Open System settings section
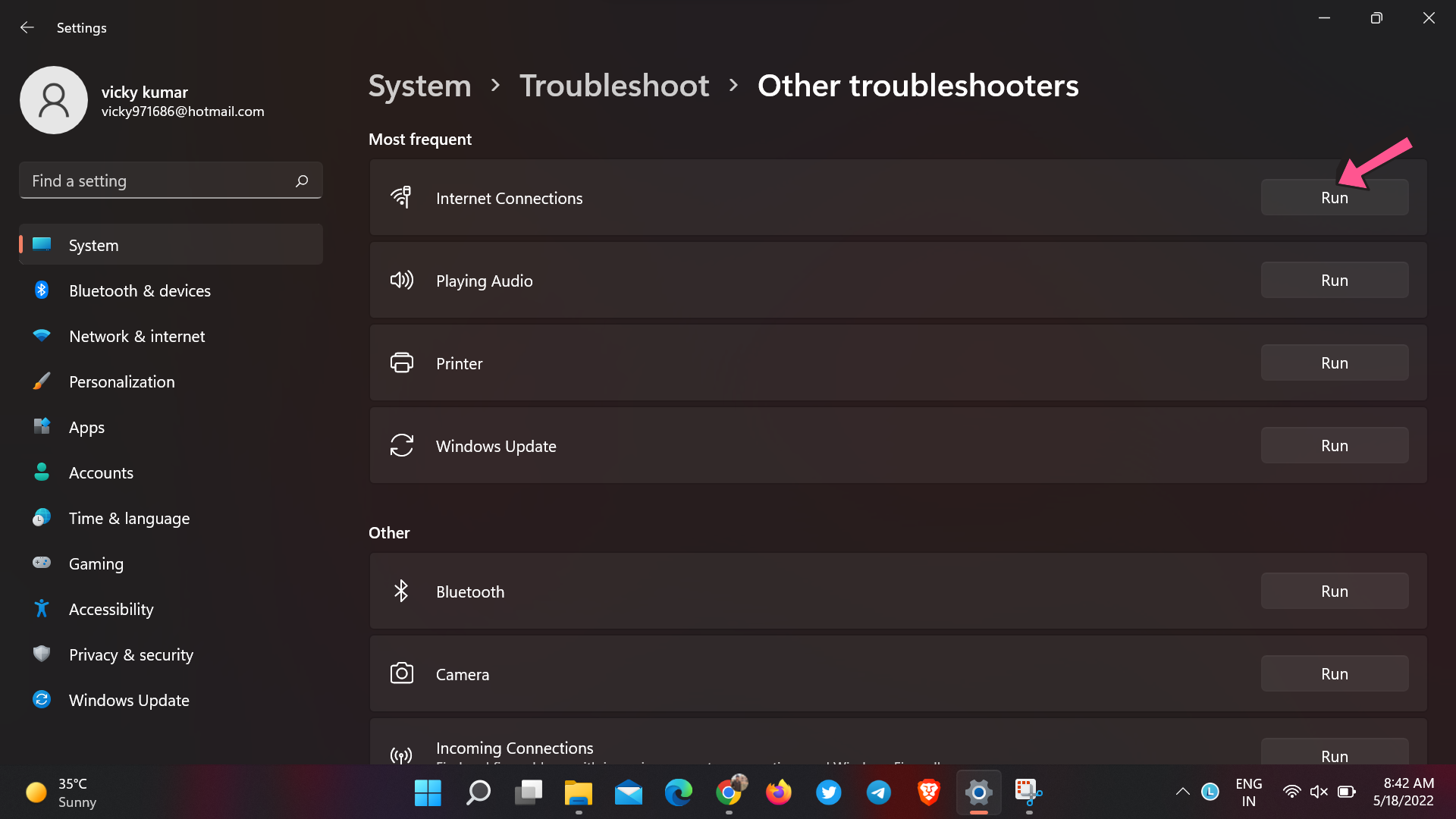This screenshot has height=819, width=1456. click(x=93, y=244)
